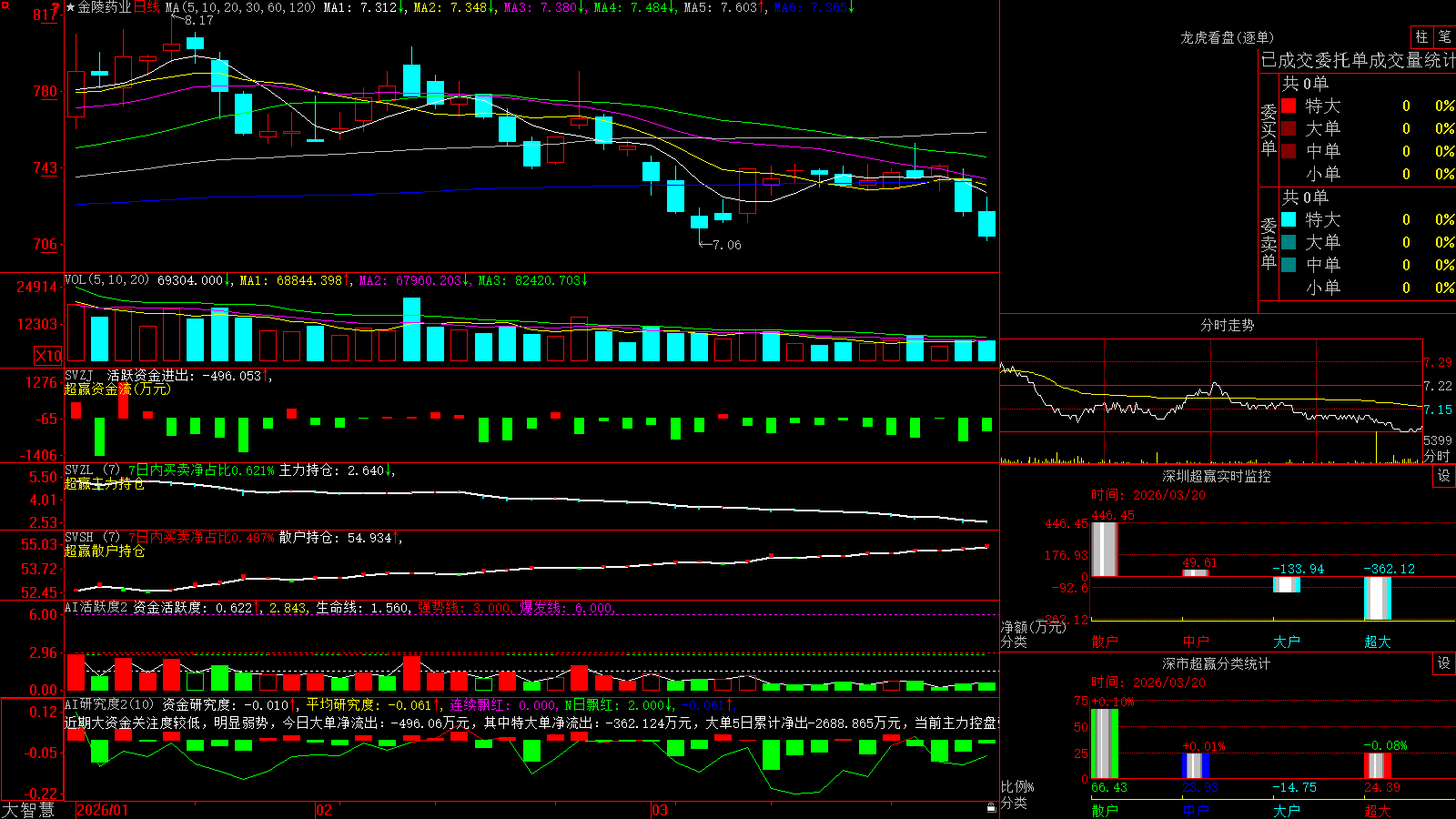Click MA3: 7.380 magenta value
Screen dimensions: 1456x819
541,7
